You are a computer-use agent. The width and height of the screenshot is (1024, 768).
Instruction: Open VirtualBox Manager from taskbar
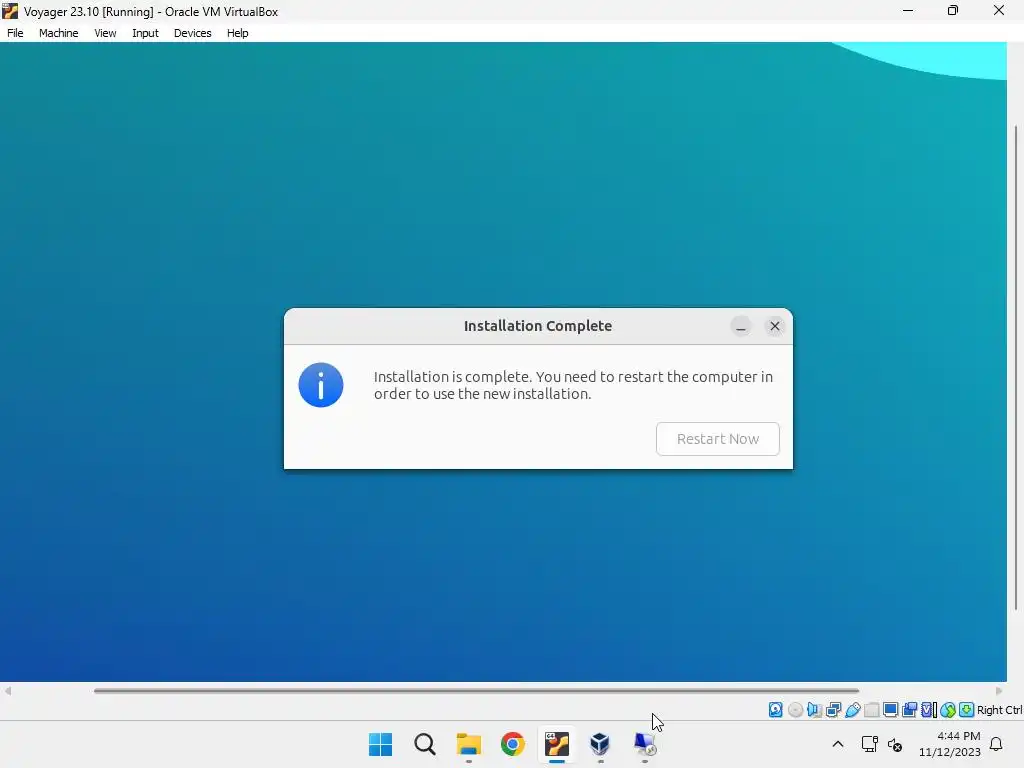pyautogui.click(x=600, y=744)
